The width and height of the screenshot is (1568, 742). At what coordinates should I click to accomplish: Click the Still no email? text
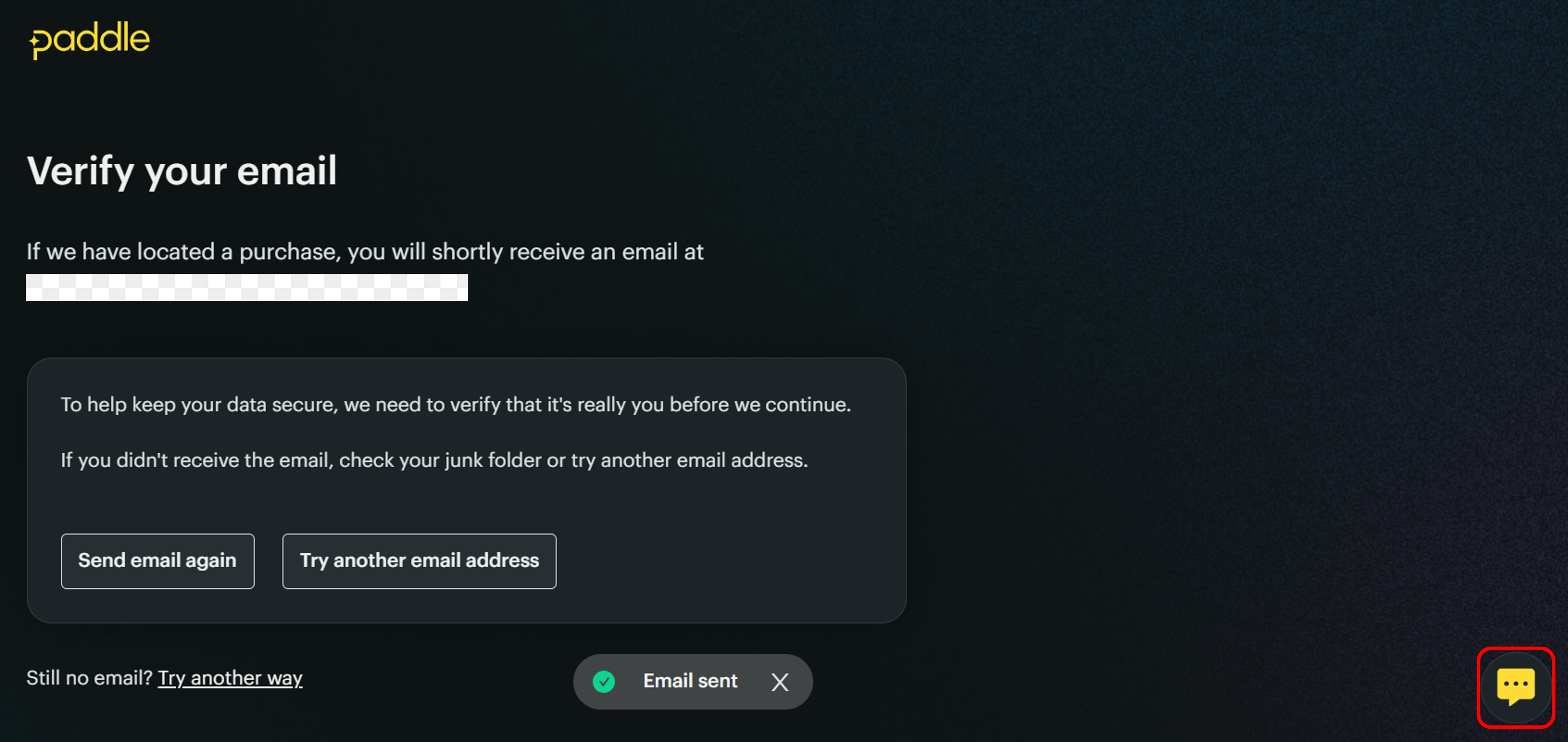89,677
